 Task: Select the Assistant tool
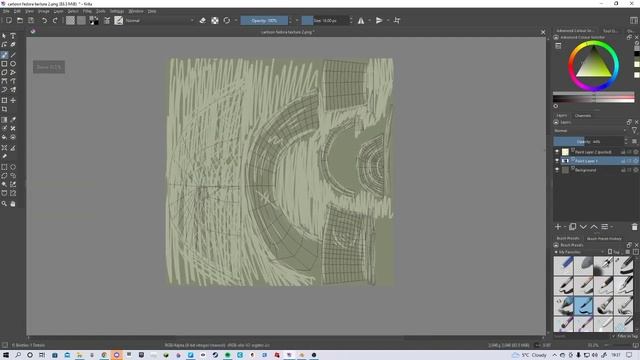coord(4,148)
